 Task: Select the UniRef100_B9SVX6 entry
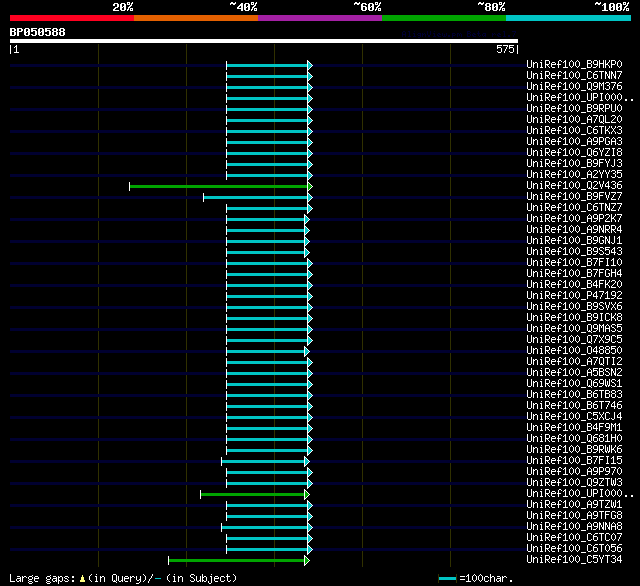coord(574,307)
